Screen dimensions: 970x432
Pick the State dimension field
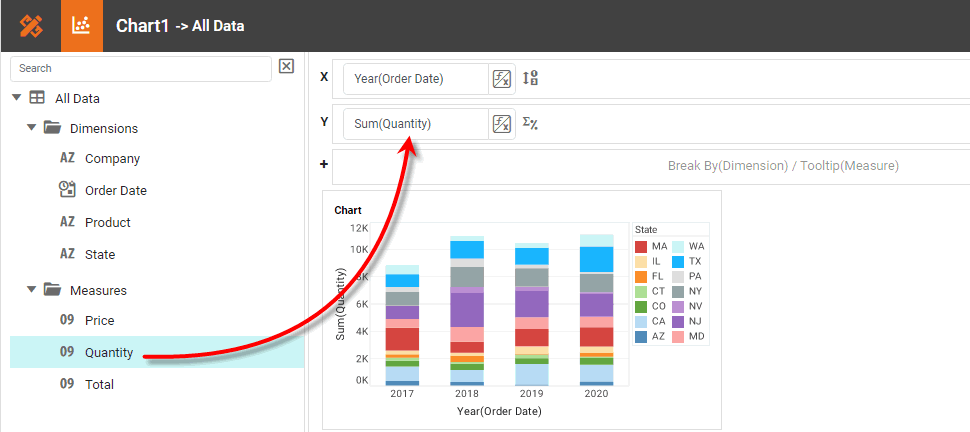pos(99,255)
